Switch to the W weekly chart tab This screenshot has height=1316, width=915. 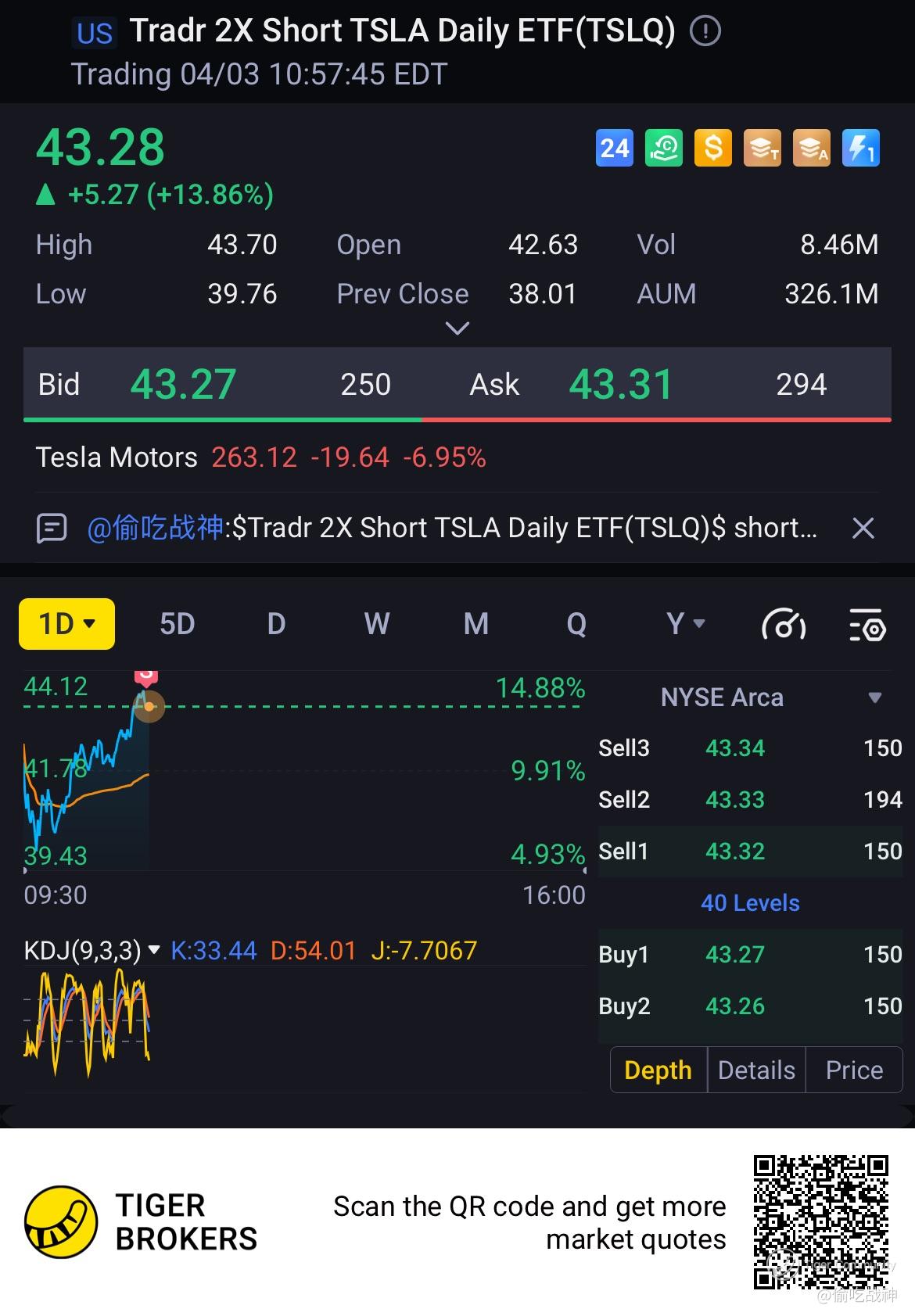376,624
